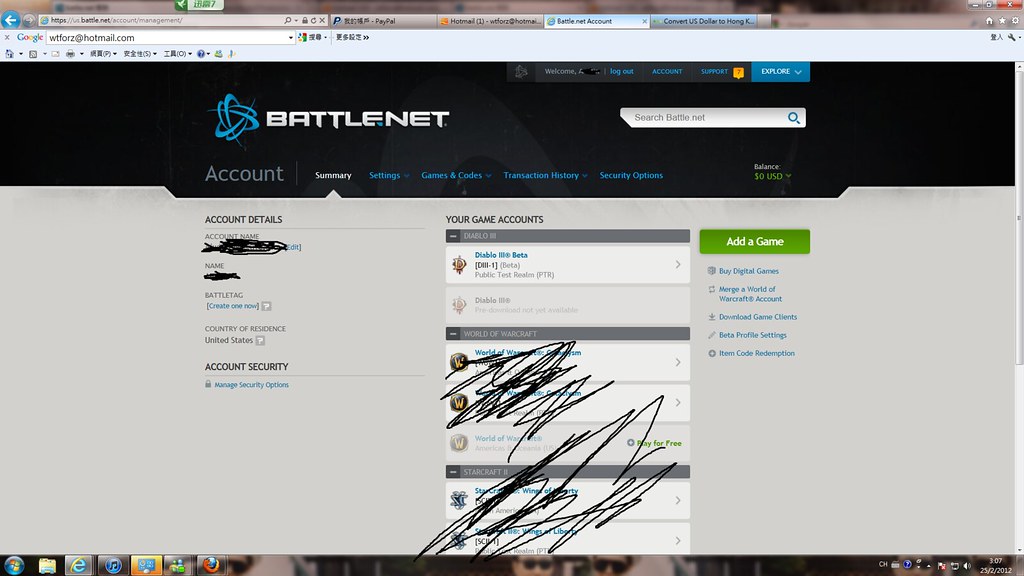Open Windows Explorer folder on taskbar
The height and width of the screenshot is (576, 1024).
click(47, 566)
